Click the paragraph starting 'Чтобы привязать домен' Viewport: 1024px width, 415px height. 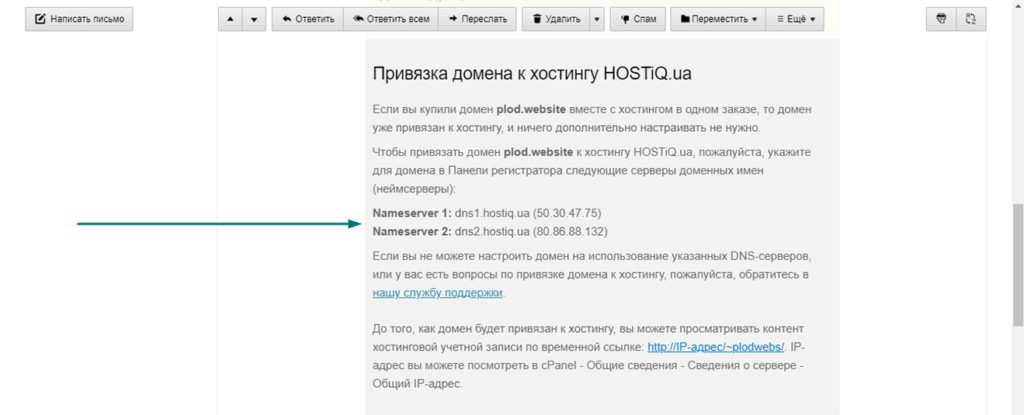click(x=592, y=170)
